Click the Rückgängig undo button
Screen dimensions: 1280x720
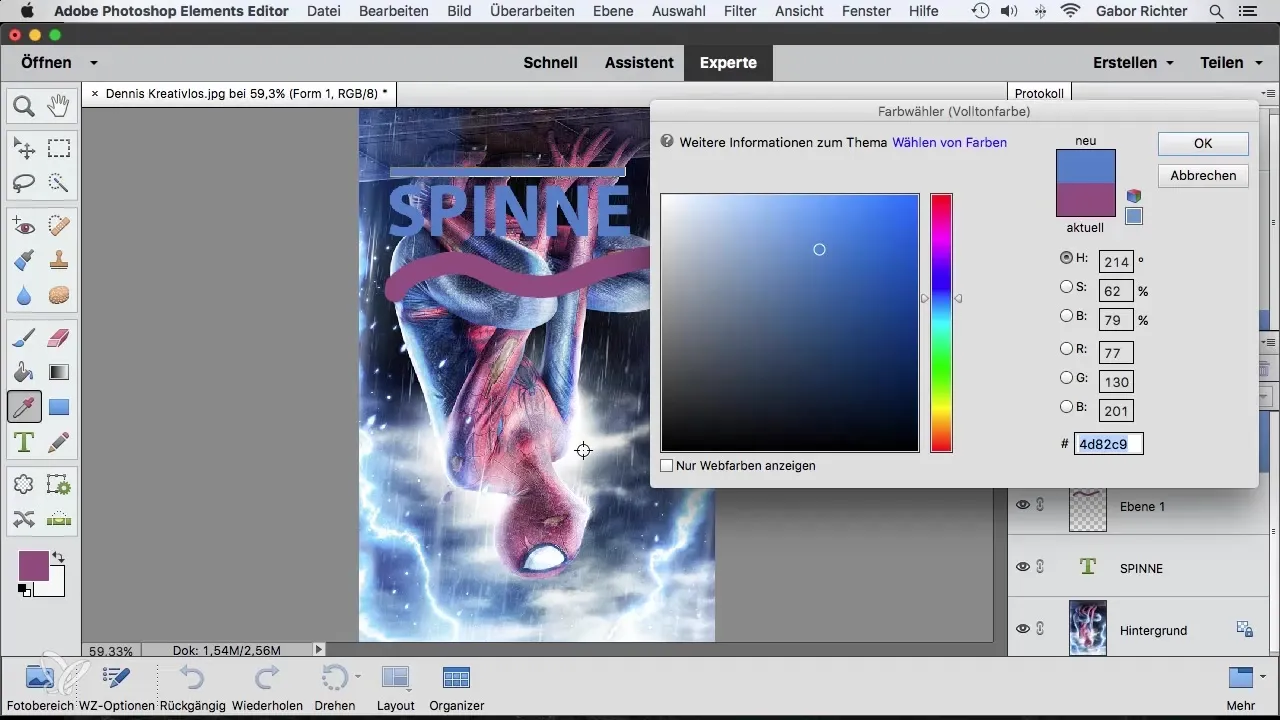[x=192, y=687]
